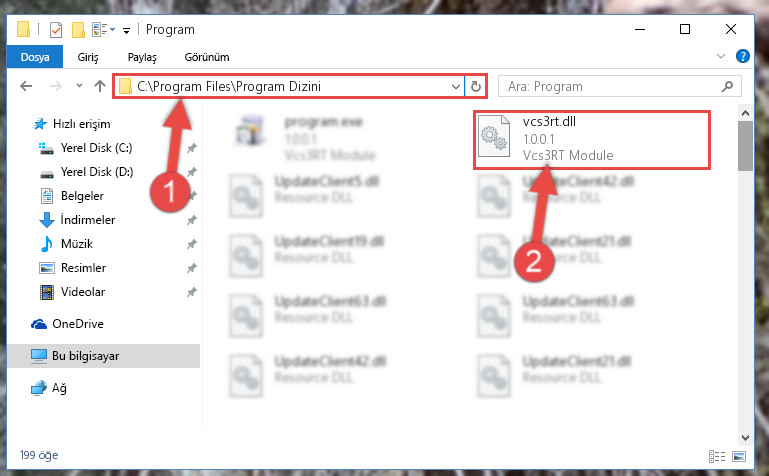
Task: Select the vcs3rt.dll file
Action: 591,140
